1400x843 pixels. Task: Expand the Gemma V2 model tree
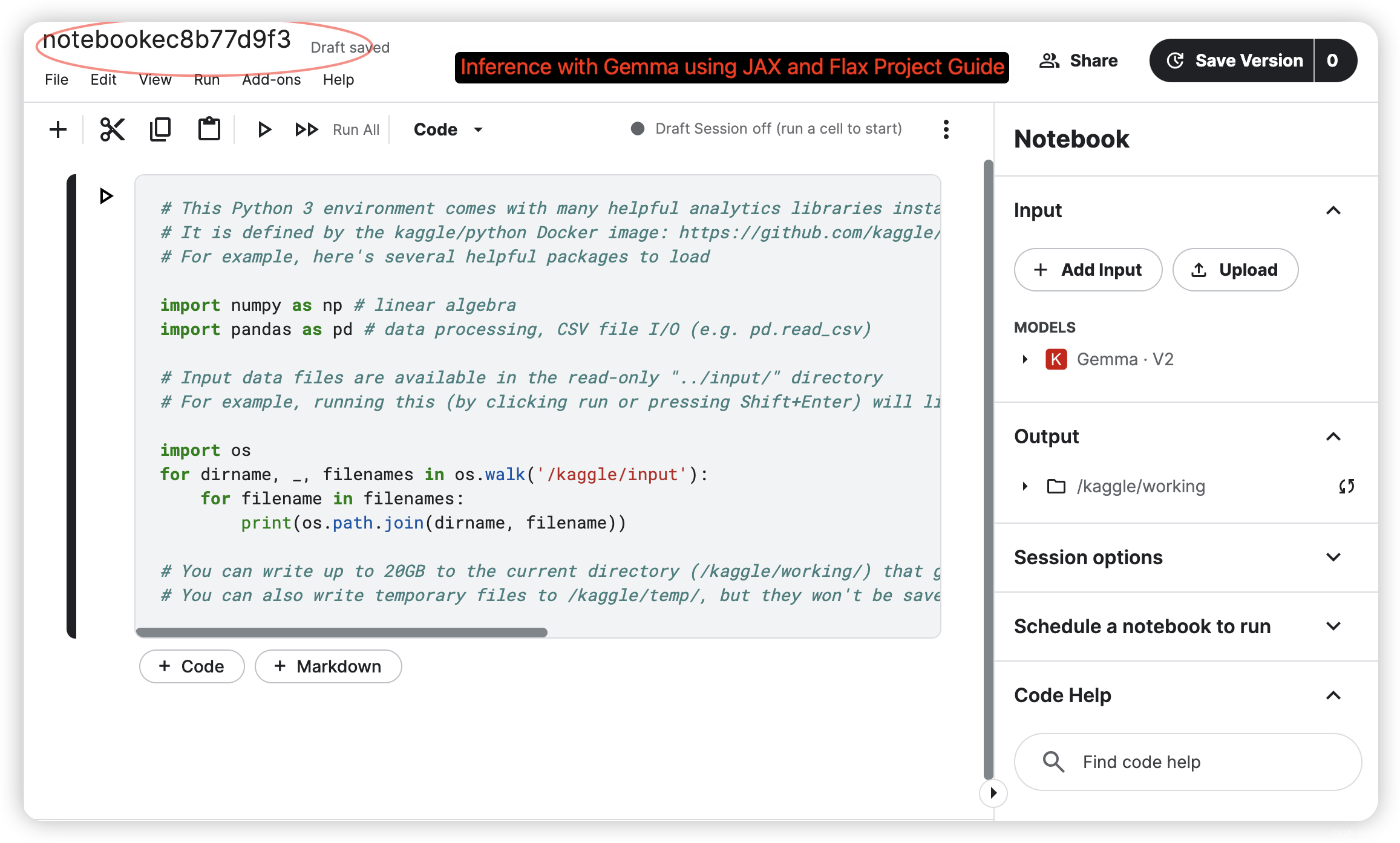pyautogui.click(x=1025, y=359)
